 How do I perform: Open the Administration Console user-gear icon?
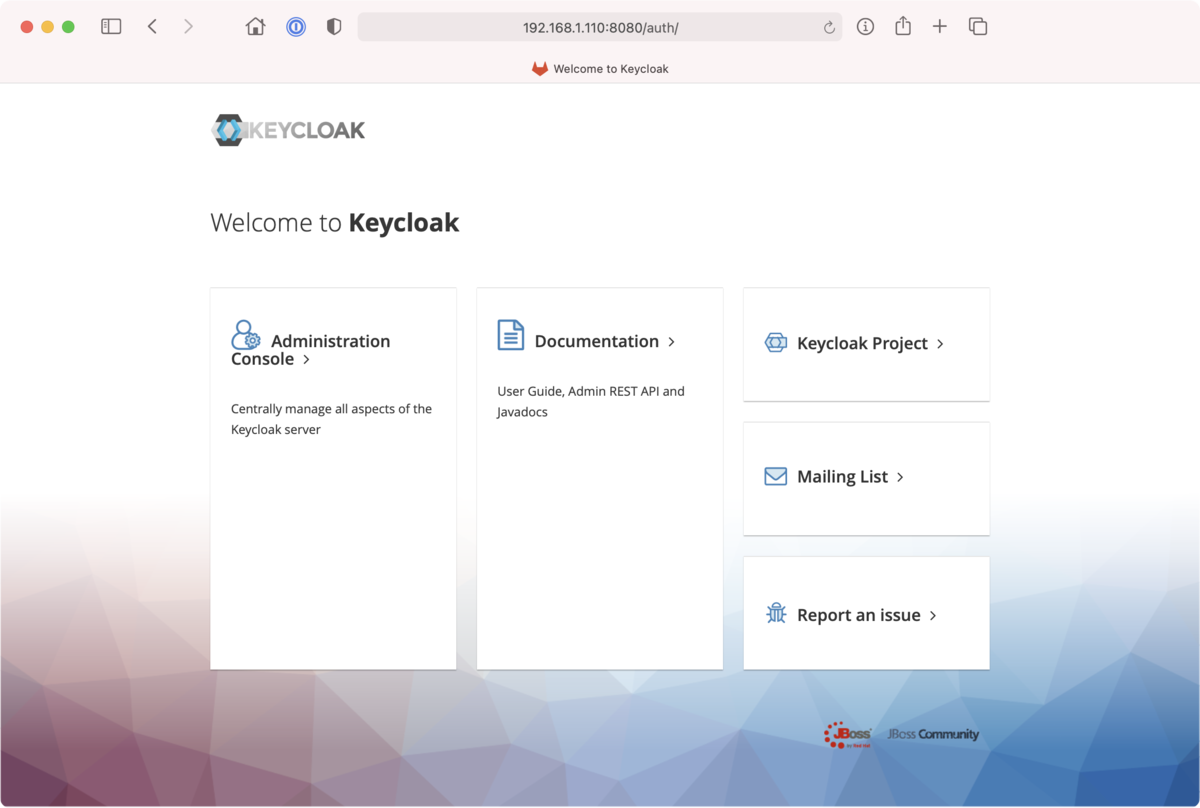tap(246, 334)
